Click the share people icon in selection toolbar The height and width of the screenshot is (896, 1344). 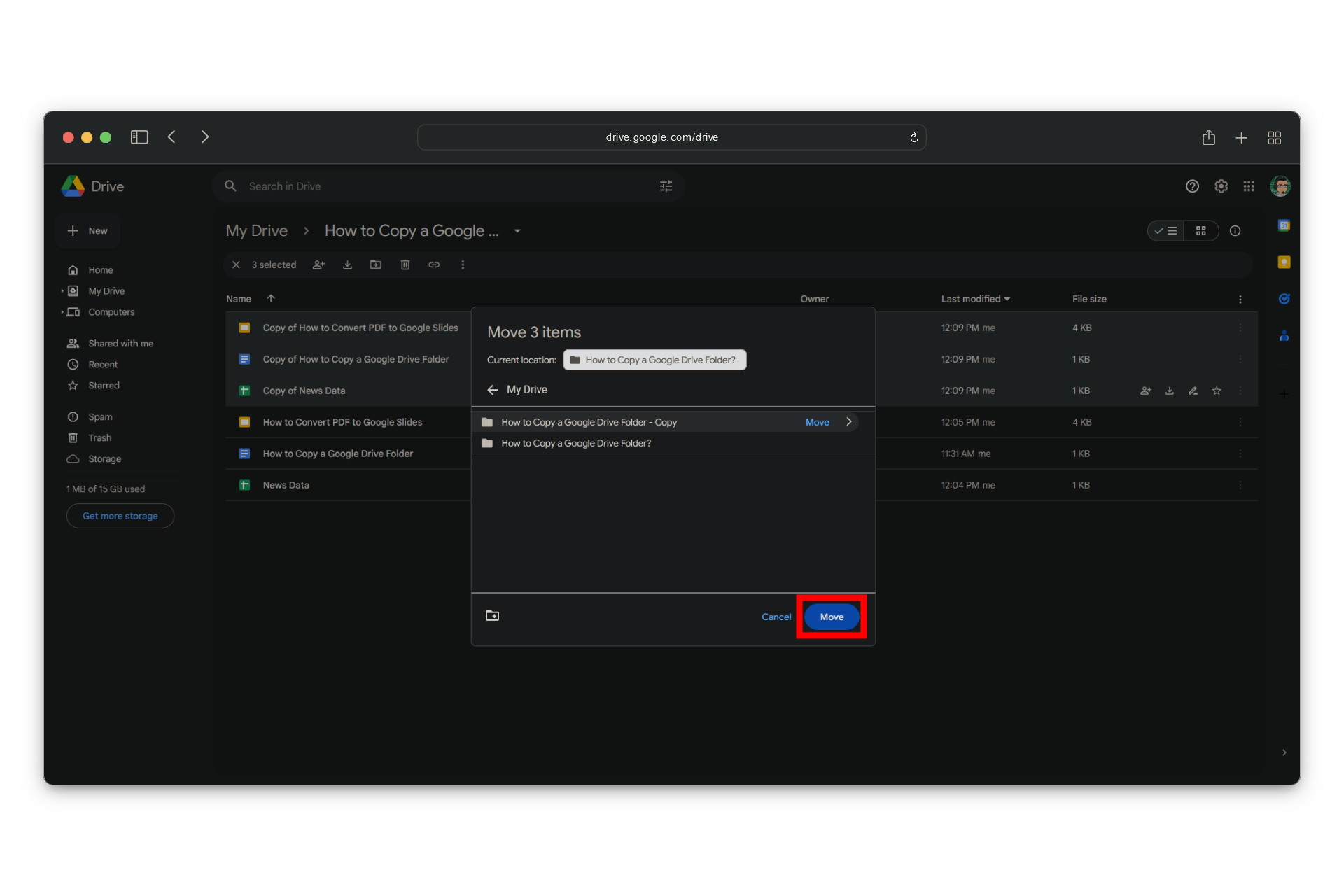pyautogui.click(x=318, y=265)
